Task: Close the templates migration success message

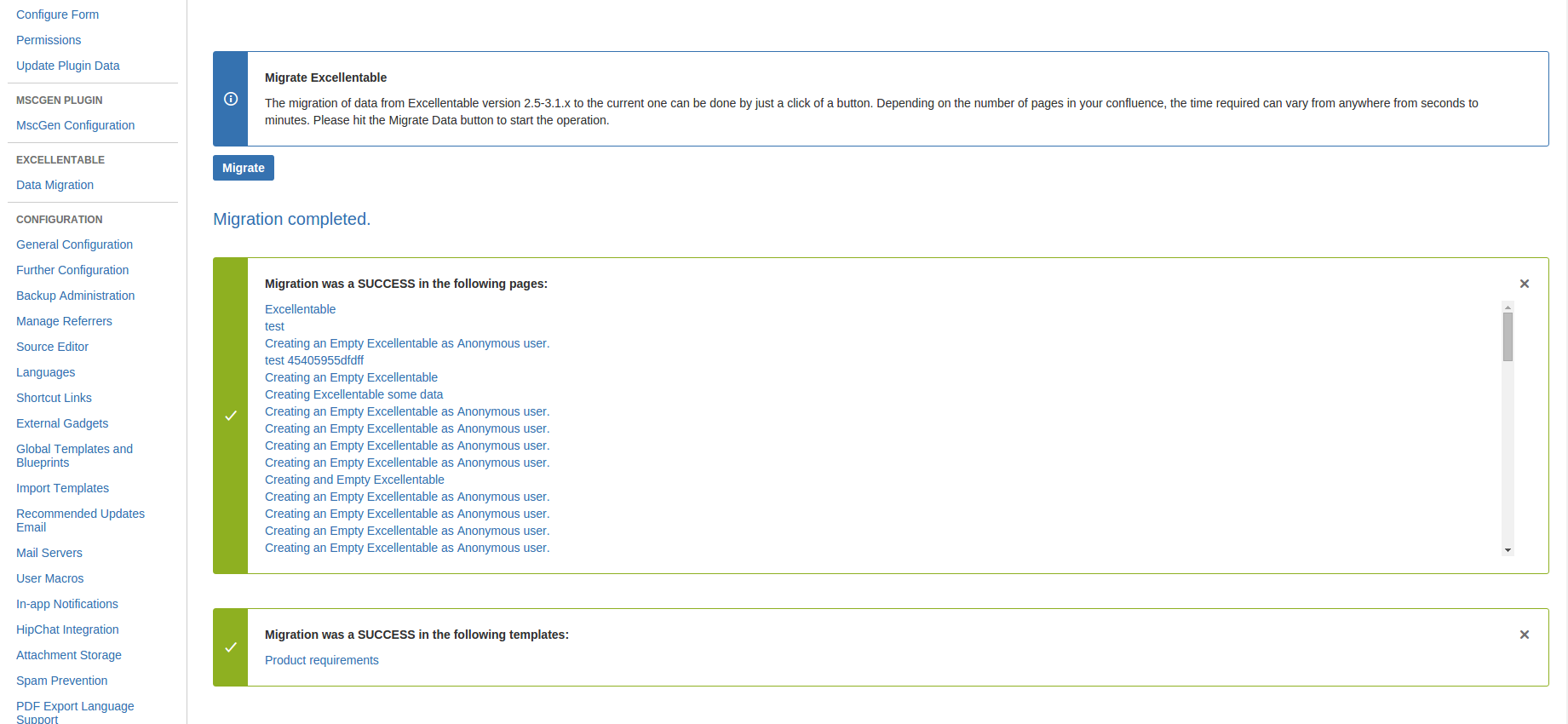Action: (1525, 635)
